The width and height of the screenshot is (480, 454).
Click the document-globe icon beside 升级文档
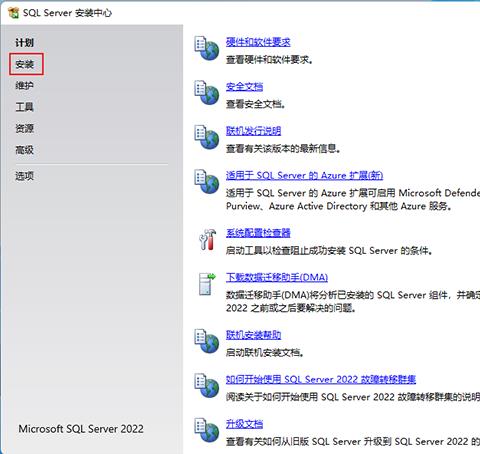207,430
